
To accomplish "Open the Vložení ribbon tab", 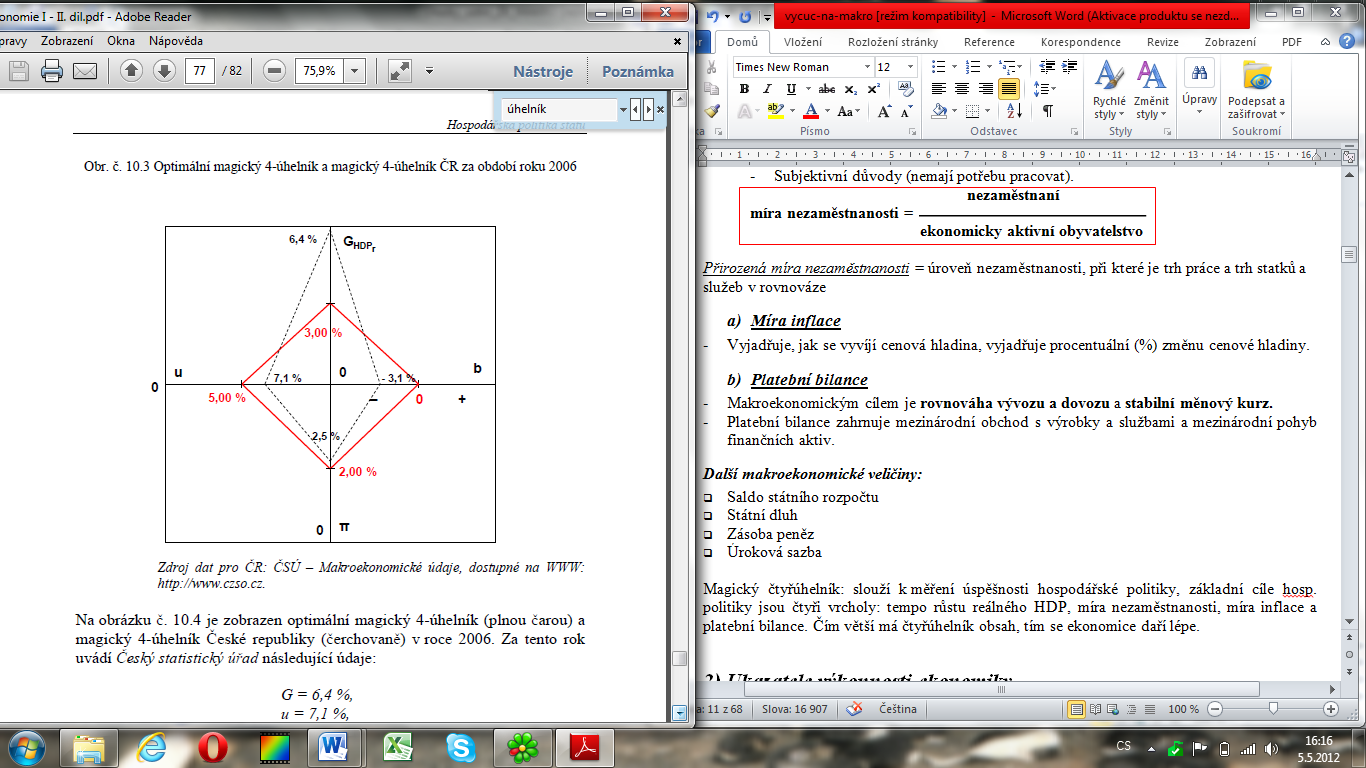I will [x=803, y=42].
